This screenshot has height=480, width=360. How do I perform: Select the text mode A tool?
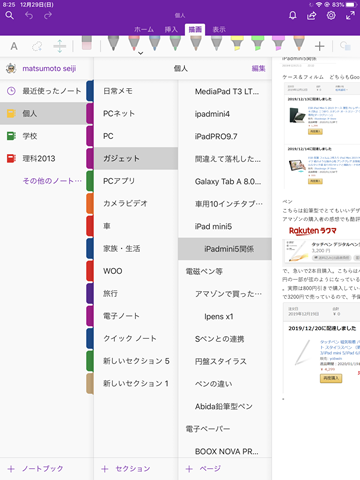pyautogui.click(x=14, y=46)
